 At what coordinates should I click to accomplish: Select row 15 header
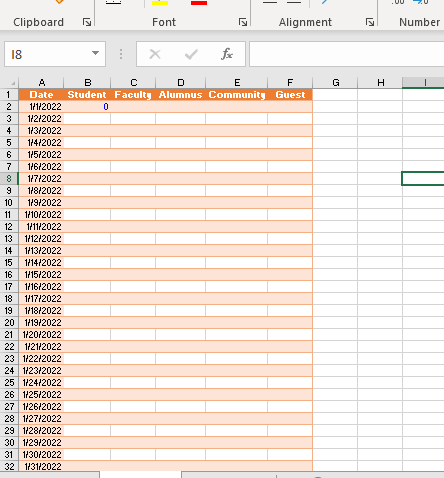[9, 263]
